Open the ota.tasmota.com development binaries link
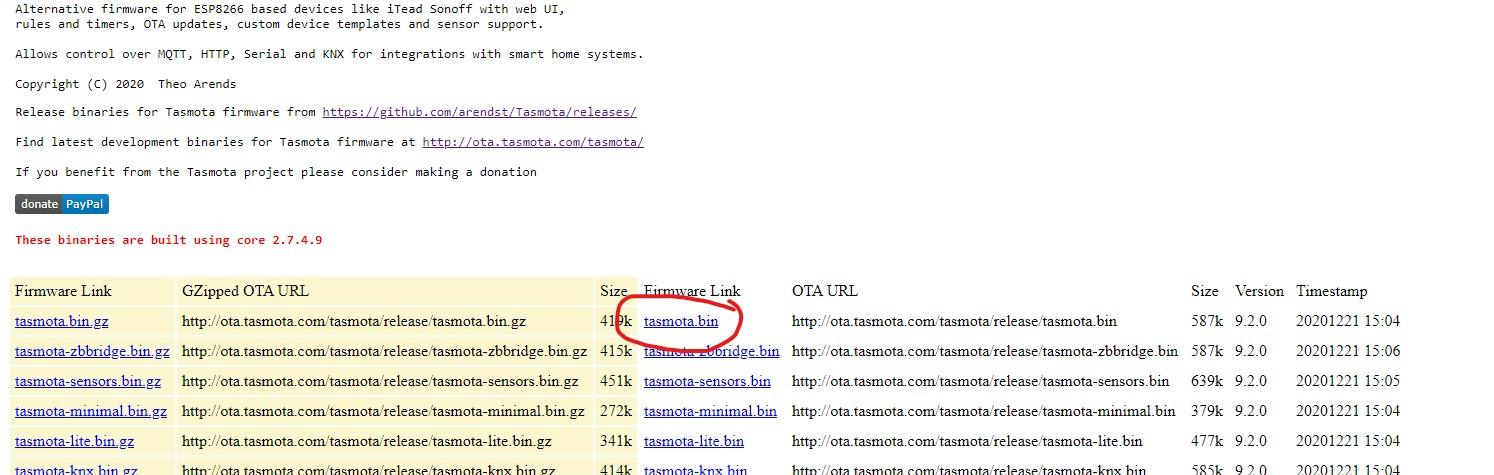Screen dimensions: 1494x475 pos(533,142)
